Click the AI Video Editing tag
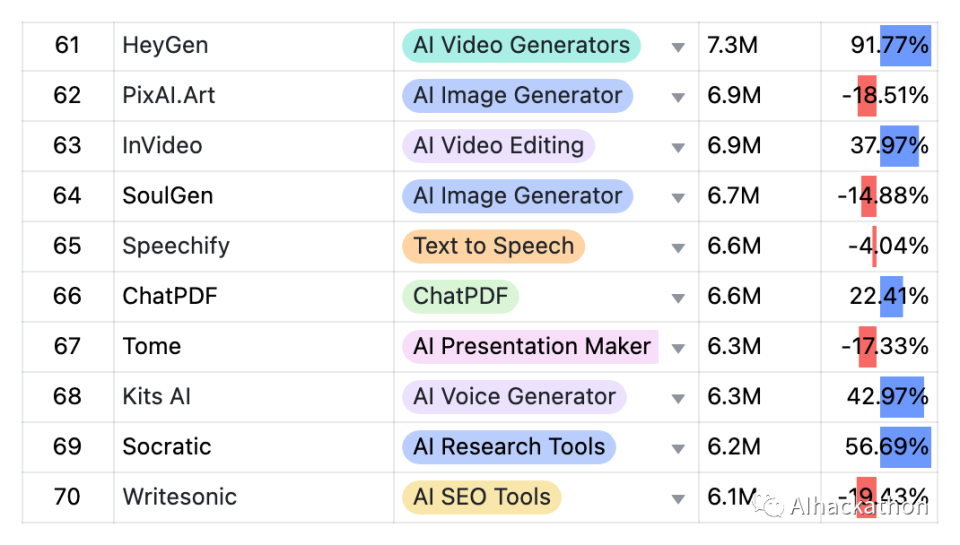Image resolution: width=960 pixels, height=545 pixels. pyautogui.click(x=498, y=146)
